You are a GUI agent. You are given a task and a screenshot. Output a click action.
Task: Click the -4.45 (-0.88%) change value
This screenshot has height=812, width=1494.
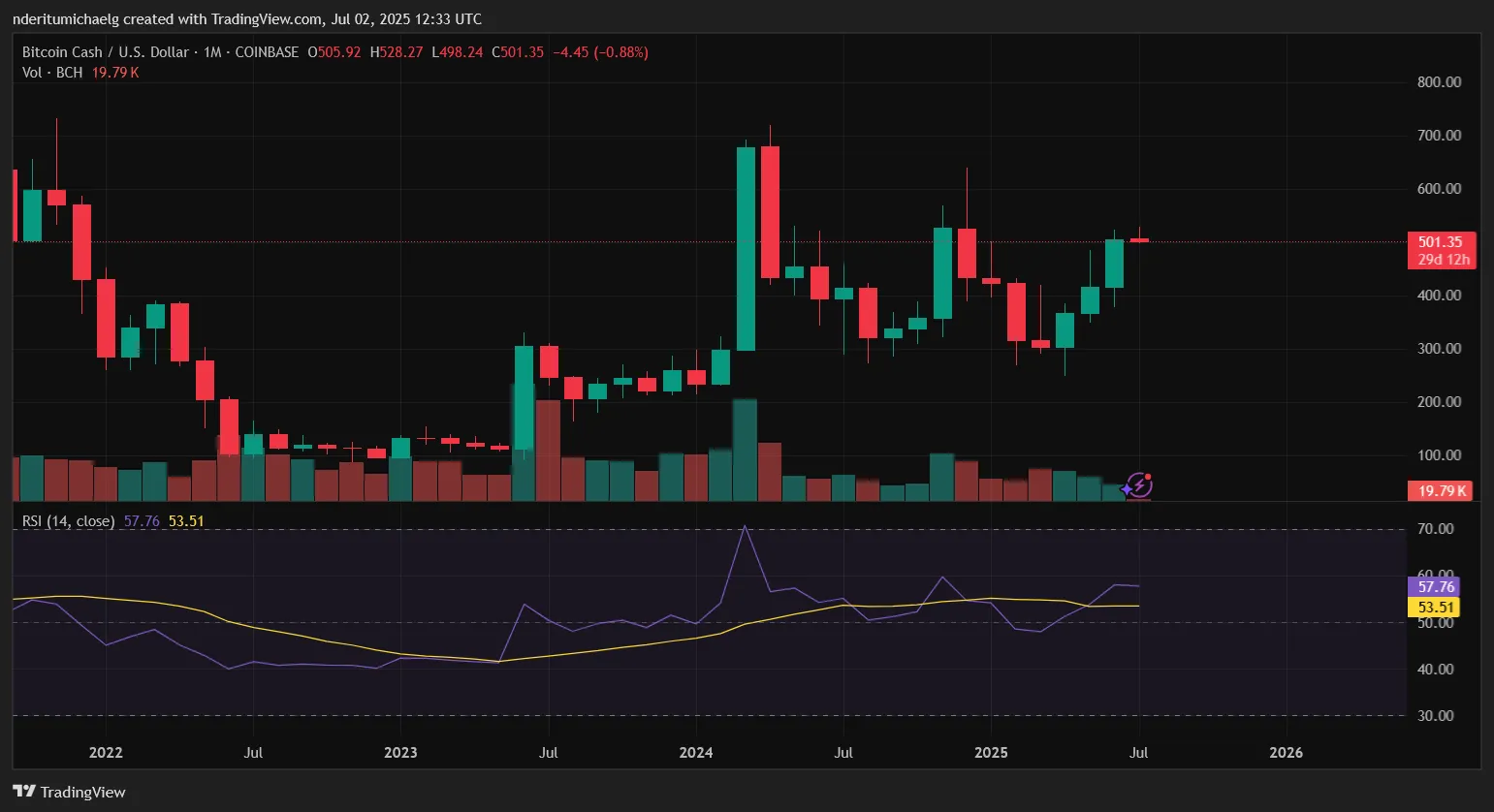600,52
